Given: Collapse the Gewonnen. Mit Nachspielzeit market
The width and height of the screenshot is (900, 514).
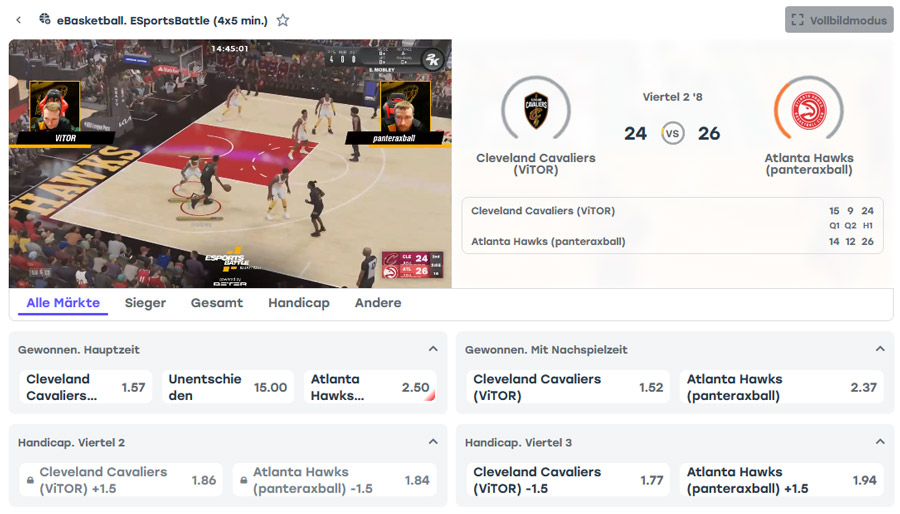Looking at the screenshot, I should pyautogui.click(x=880, y=349).
